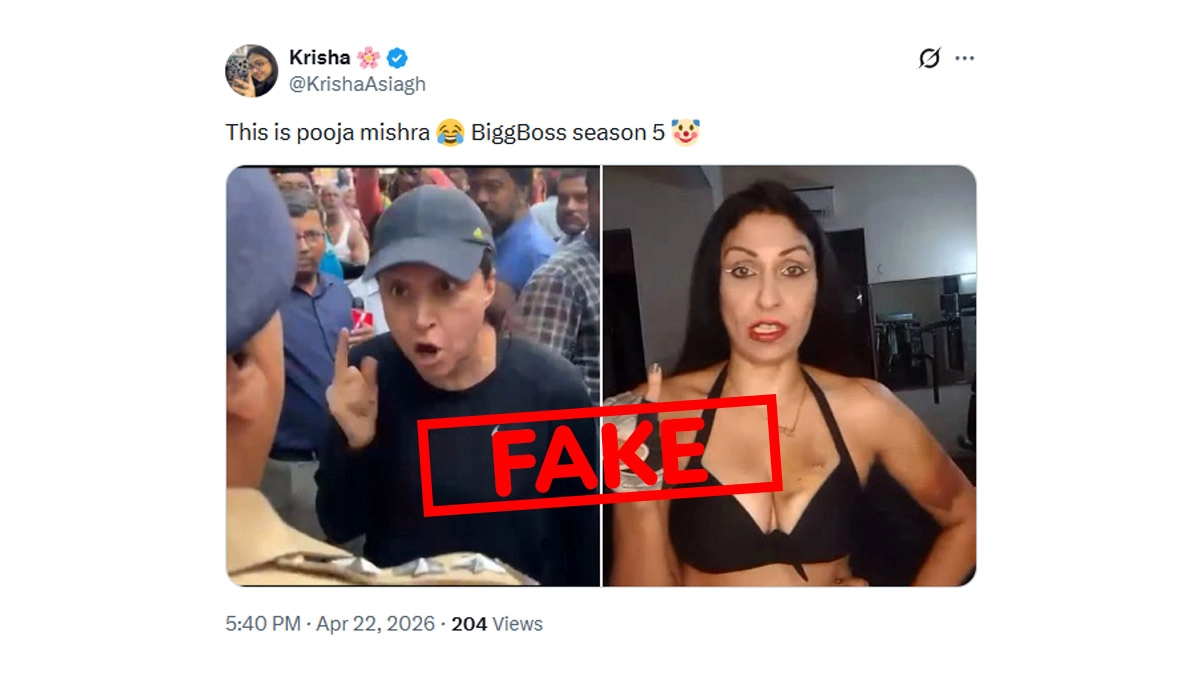Open the 204 Views count
Viewport: 1200px width, 675px height.
point(497,624)
